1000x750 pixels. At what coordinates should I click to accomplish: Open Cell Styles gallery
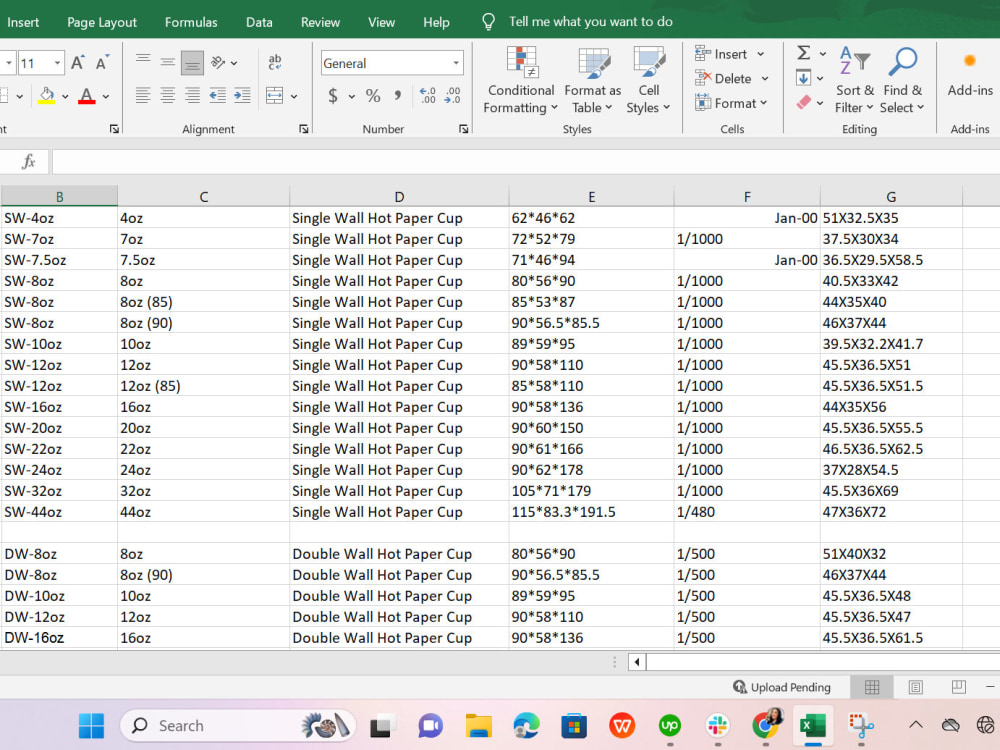(x=649, y=80)
